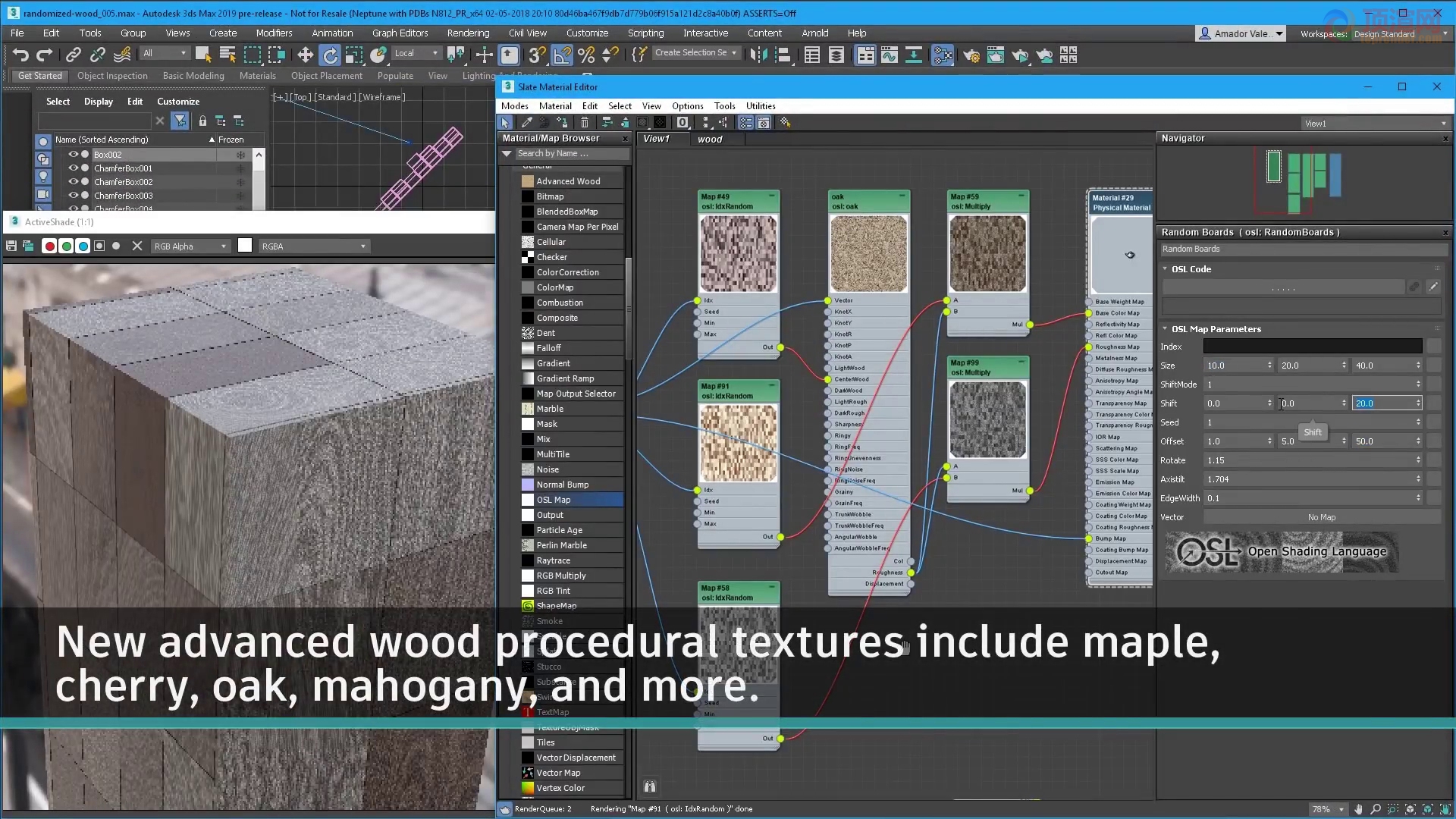1456x819 pixels.
Task: Switch to the Object Inspection ribbon tab
Action: (112, 76)
